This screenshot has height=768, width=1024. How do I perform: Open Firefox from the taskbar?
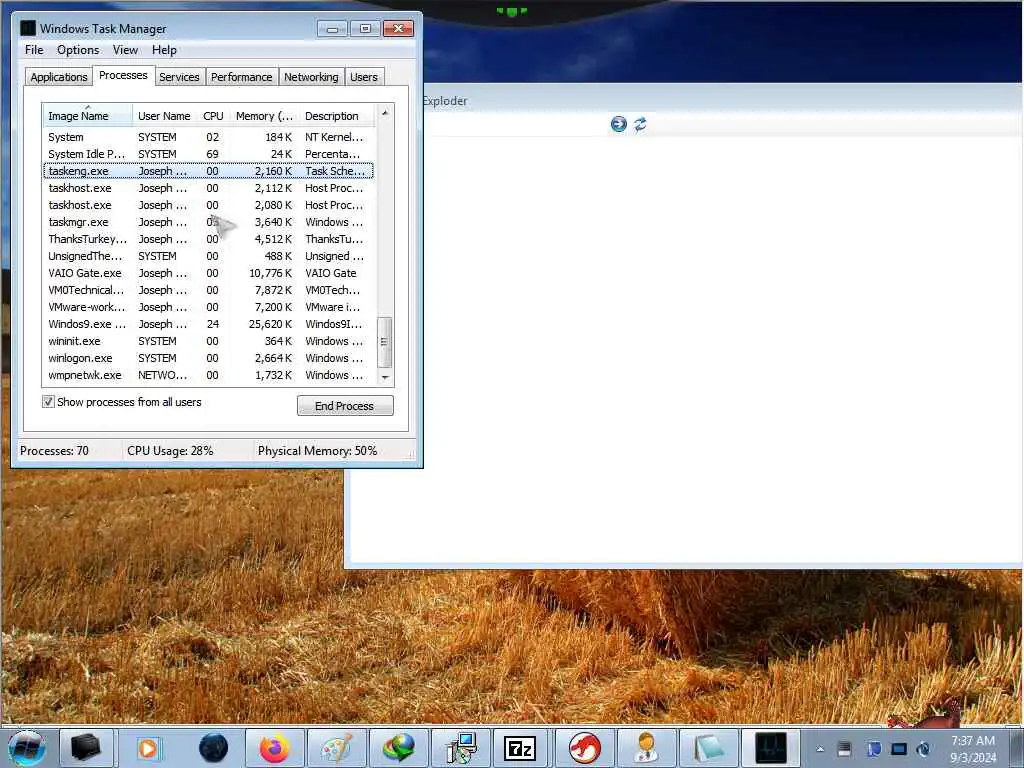click(x=275, y=748)
